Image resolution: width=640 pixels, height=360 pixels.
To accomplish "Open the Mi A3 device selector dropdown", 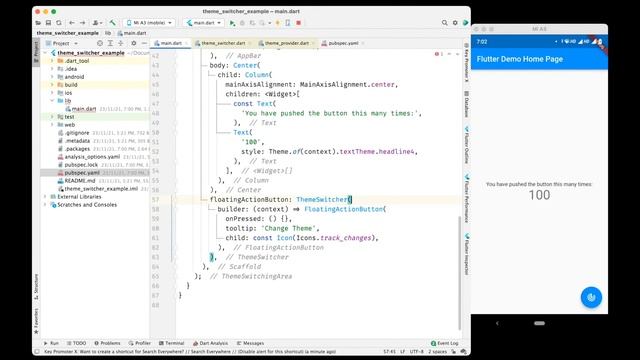I will (149, 23).
